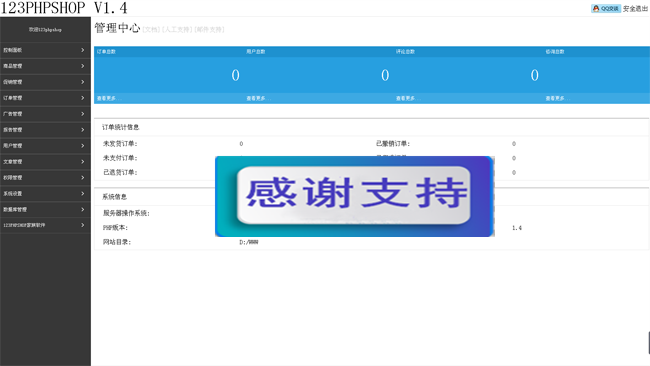Expand the 数据库管理 row chevron

pos(82,209)
